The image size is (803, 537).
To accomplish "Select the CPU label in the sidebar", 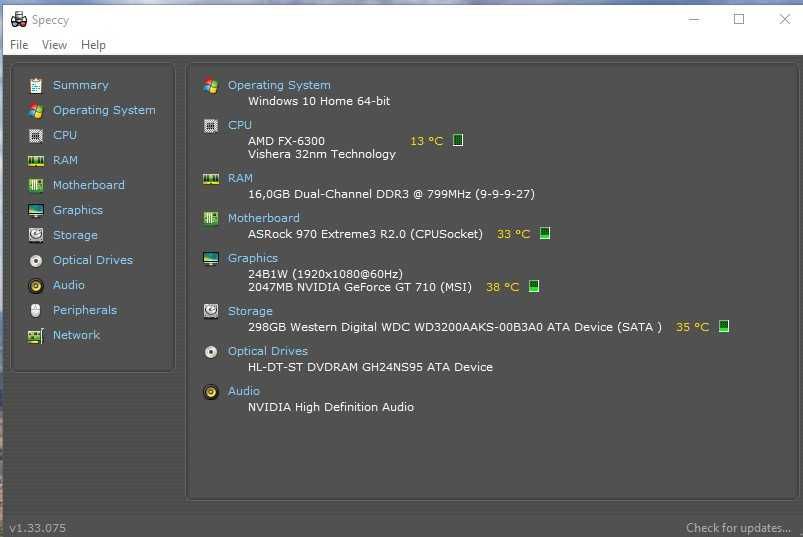I will [65, 135].
